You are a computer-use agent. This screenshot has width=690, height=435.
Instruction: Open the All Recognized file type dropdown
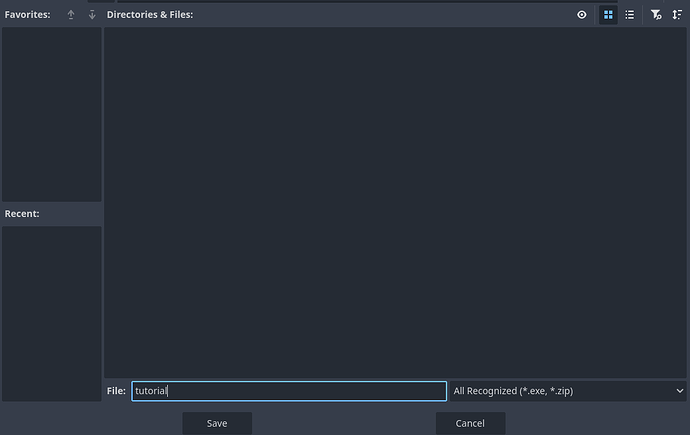point(560,391)
